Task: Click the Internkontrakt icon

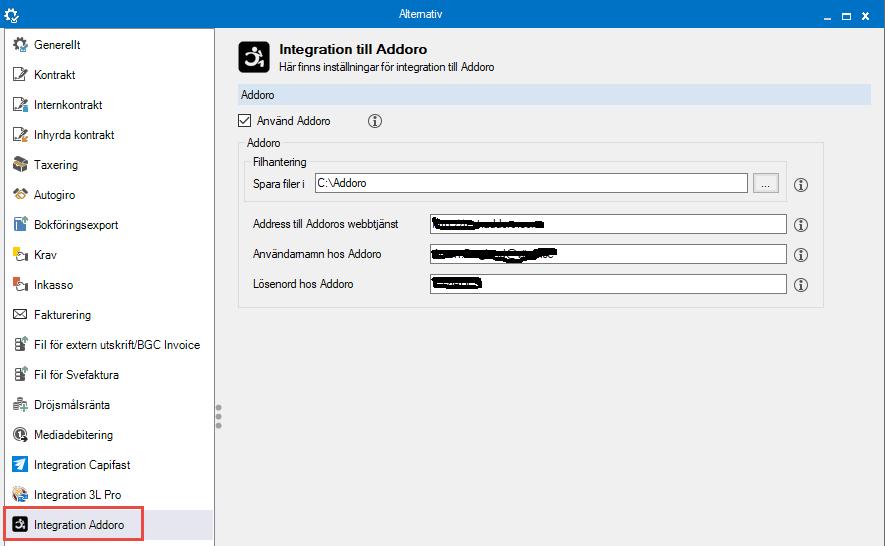Action: [20, 104]
